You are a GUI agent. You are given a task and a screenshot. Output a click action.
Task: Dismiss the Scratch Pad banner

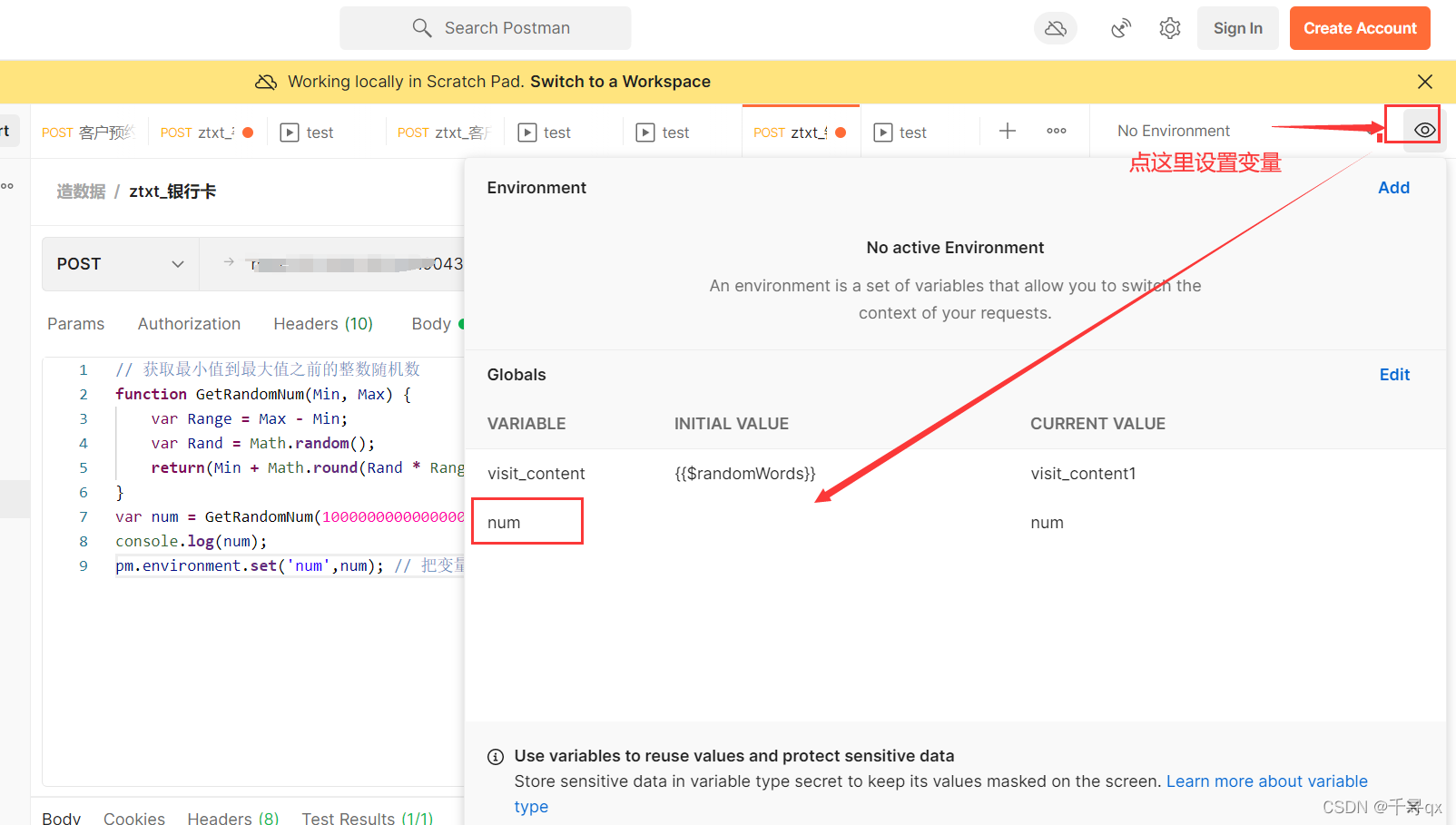1425,82
